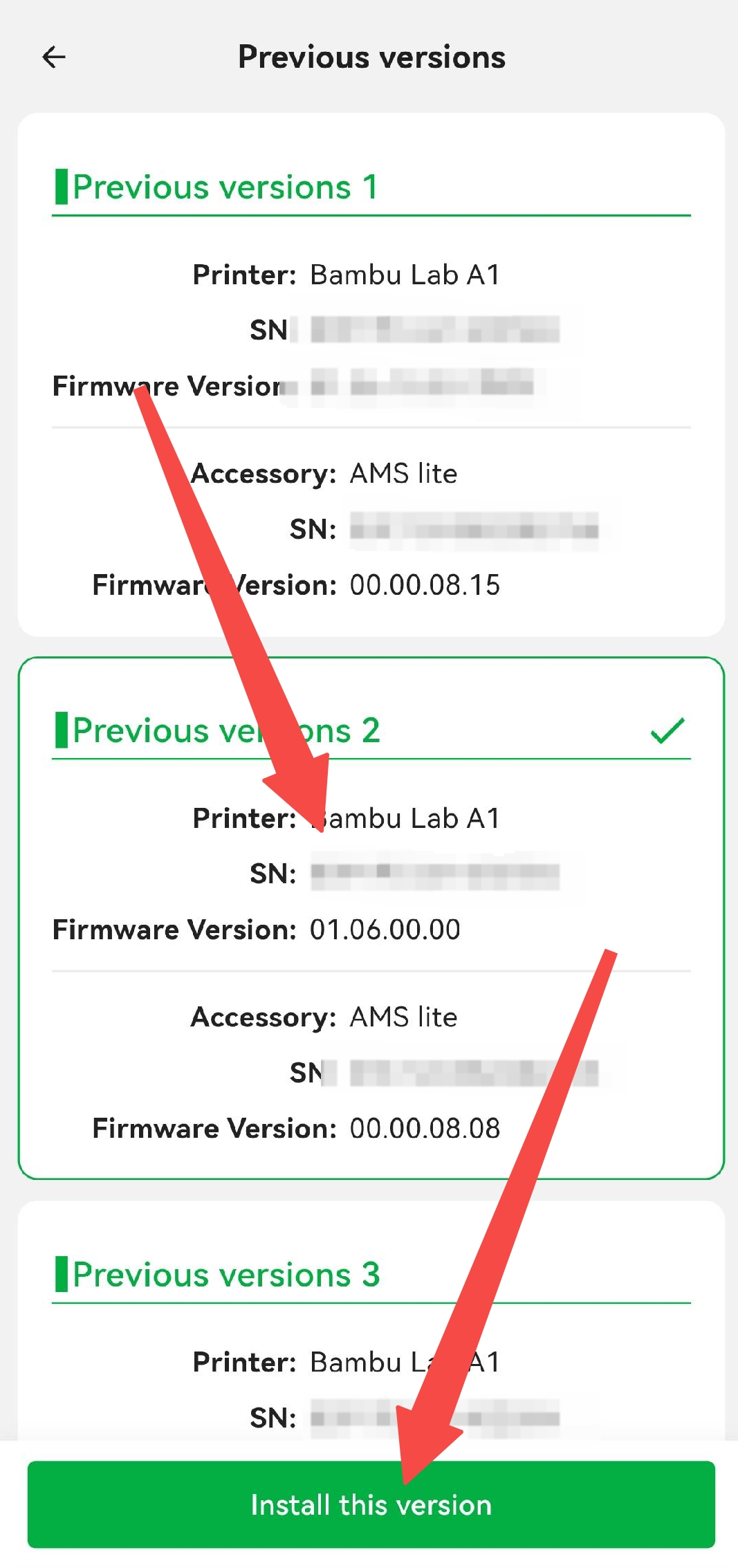
Task: Tap Bambu Lab A1 printer in version 3
Action: [x=405, y=1363]
